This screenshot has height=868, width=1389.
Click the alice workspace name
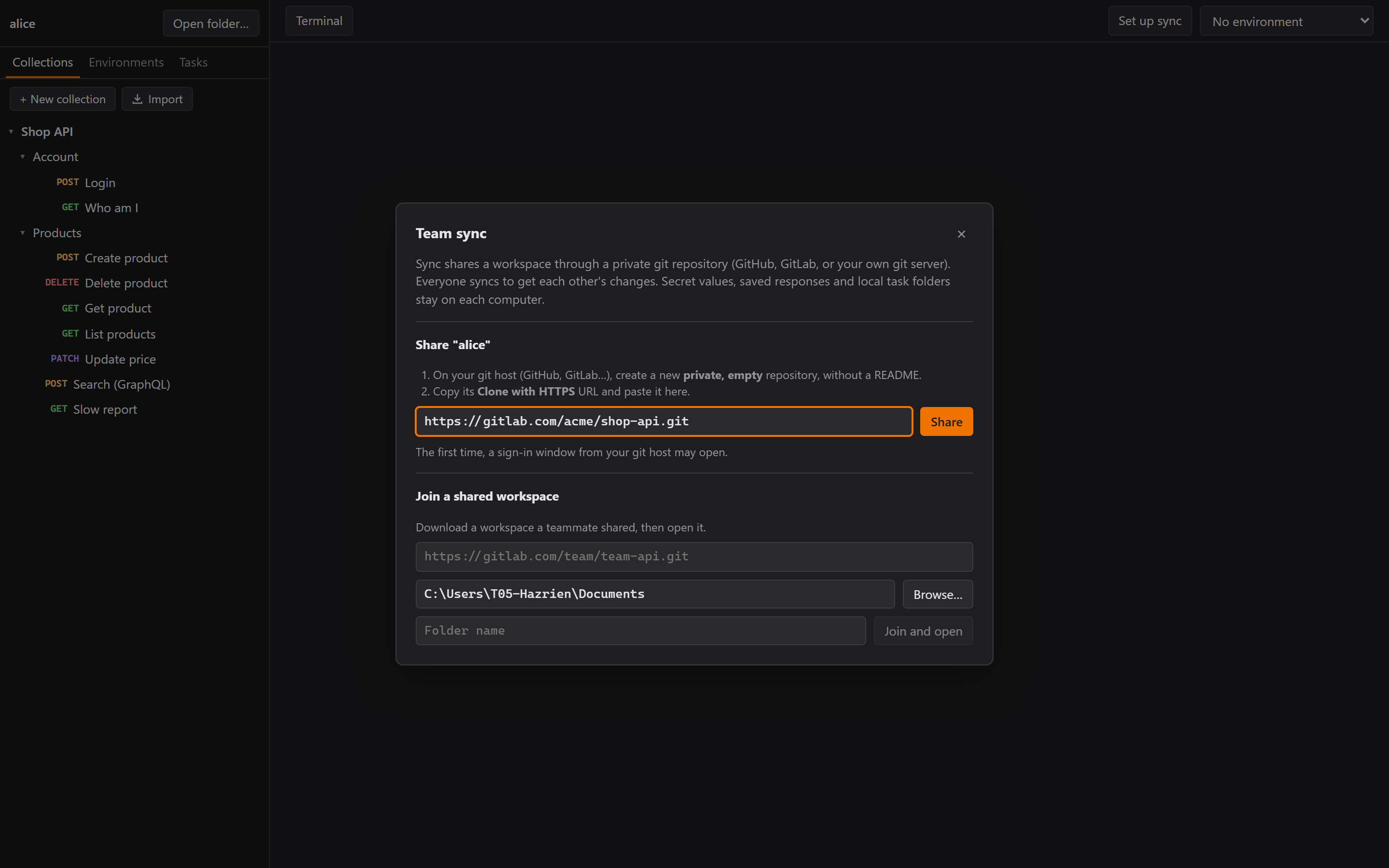coord(22,24)
